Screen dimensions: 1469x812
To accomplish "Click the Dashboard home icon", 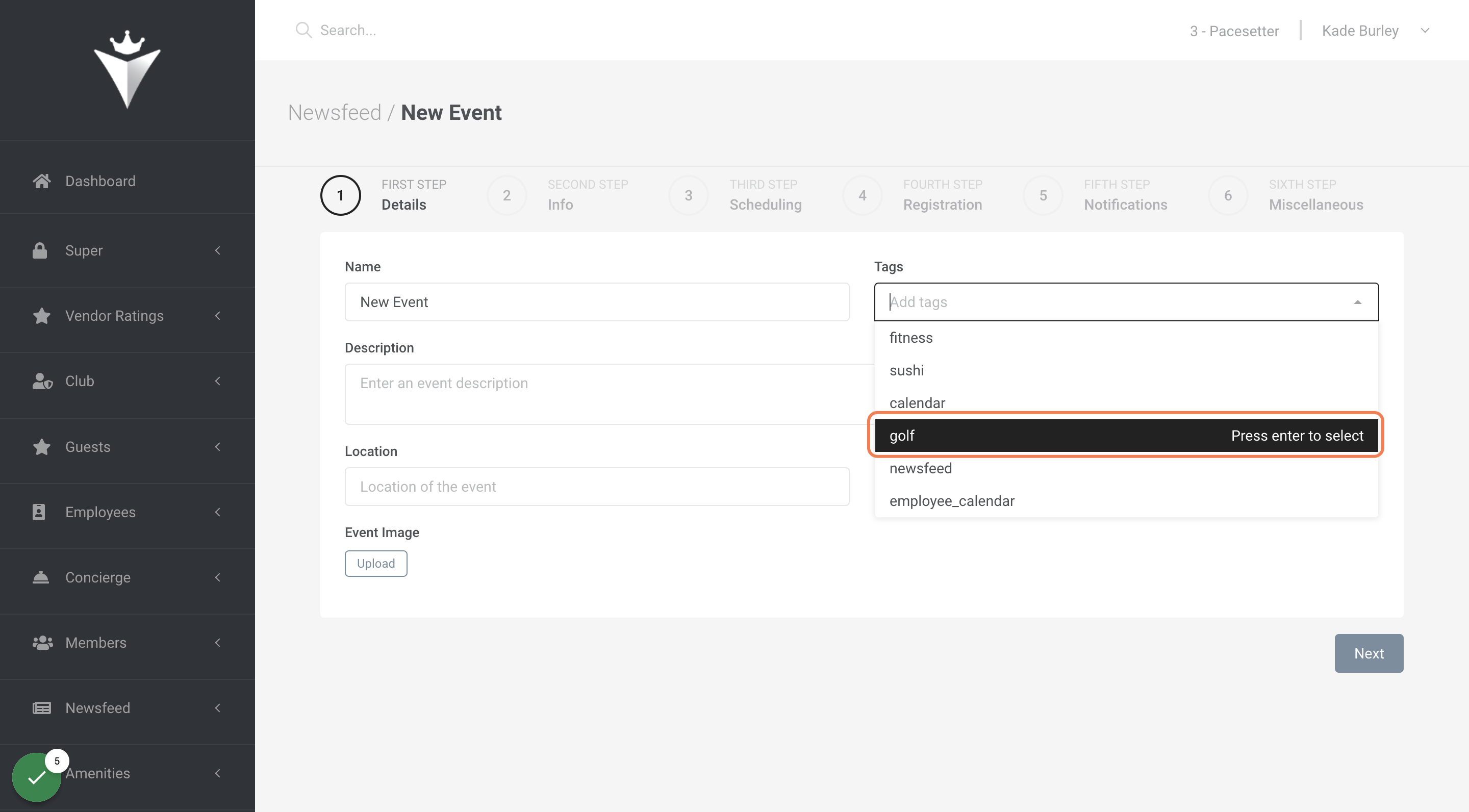I will (x=42, y=181).
